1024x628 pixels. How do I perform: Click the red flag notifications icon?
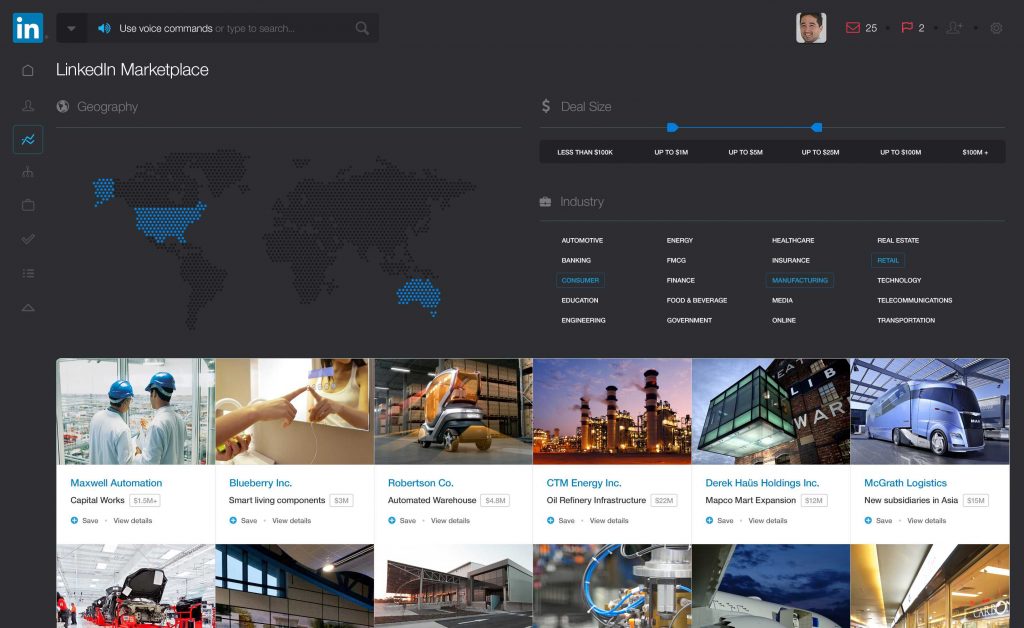[907, 28]
